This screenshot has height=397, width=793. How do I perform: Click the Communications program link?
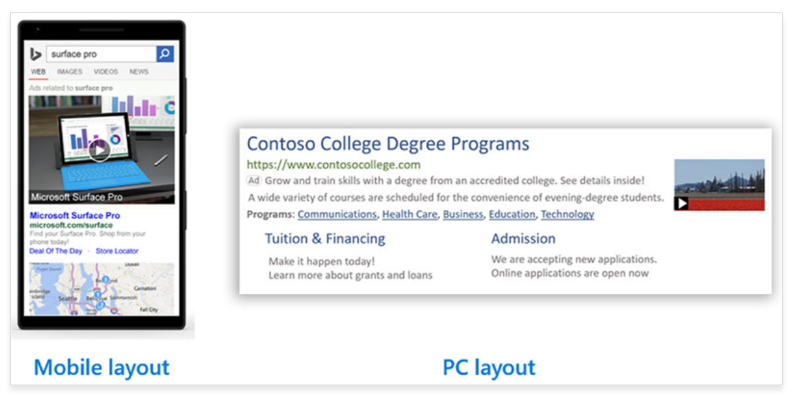[x=337, y=214]
